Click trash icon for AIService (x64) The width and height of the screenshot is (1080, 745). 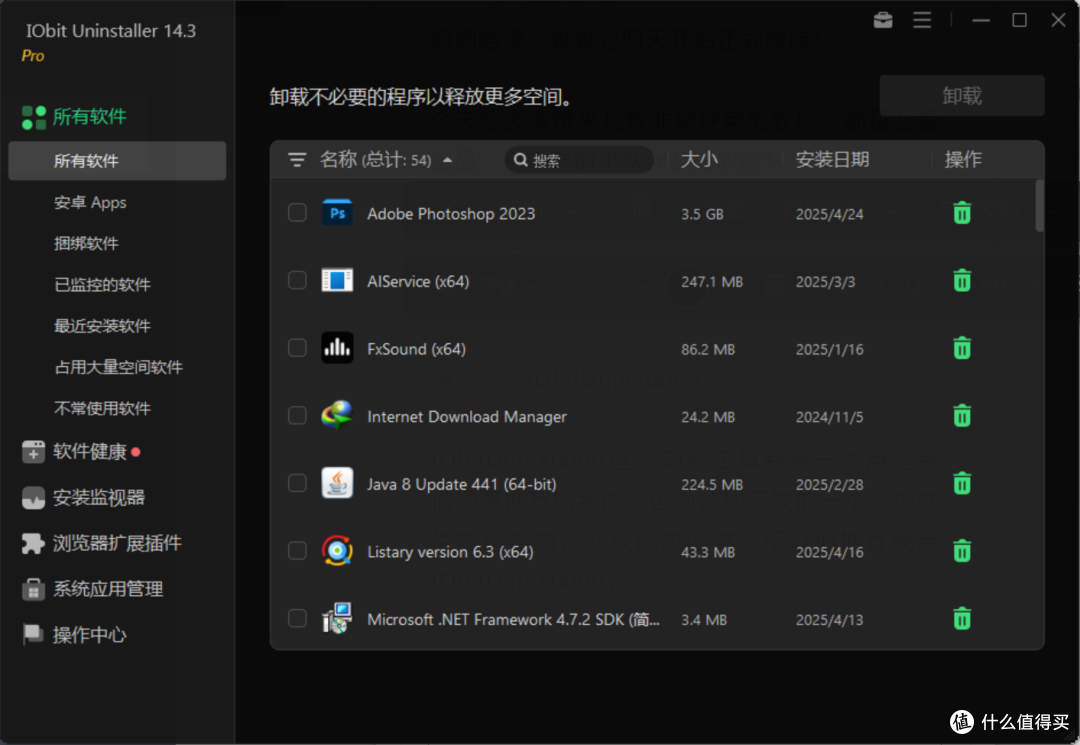click(x=962, y=281)
